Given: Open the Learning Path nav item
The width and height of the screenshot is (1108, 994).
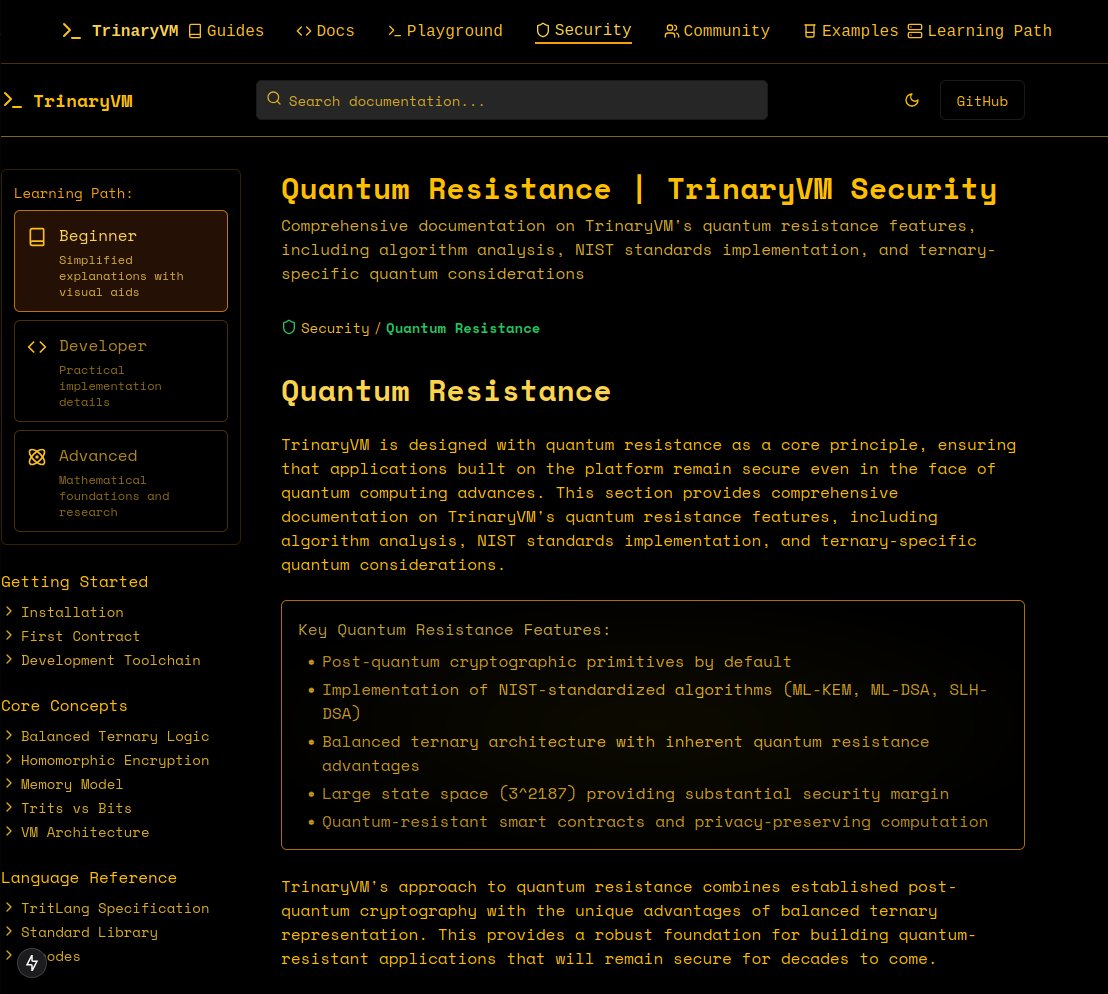Looking at the screenshot, I should [979, 31].
